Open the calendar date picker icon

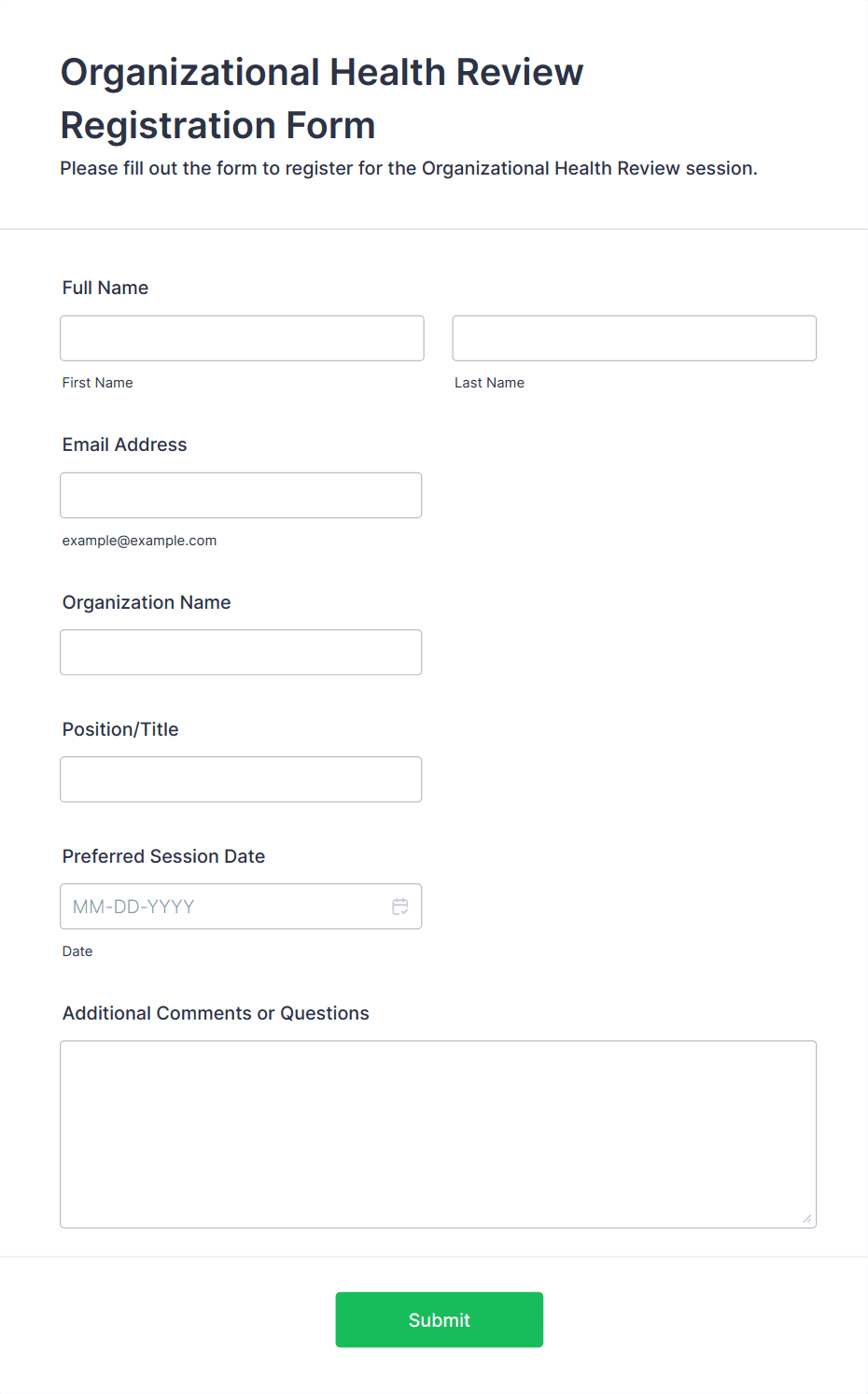click(400, 907)
